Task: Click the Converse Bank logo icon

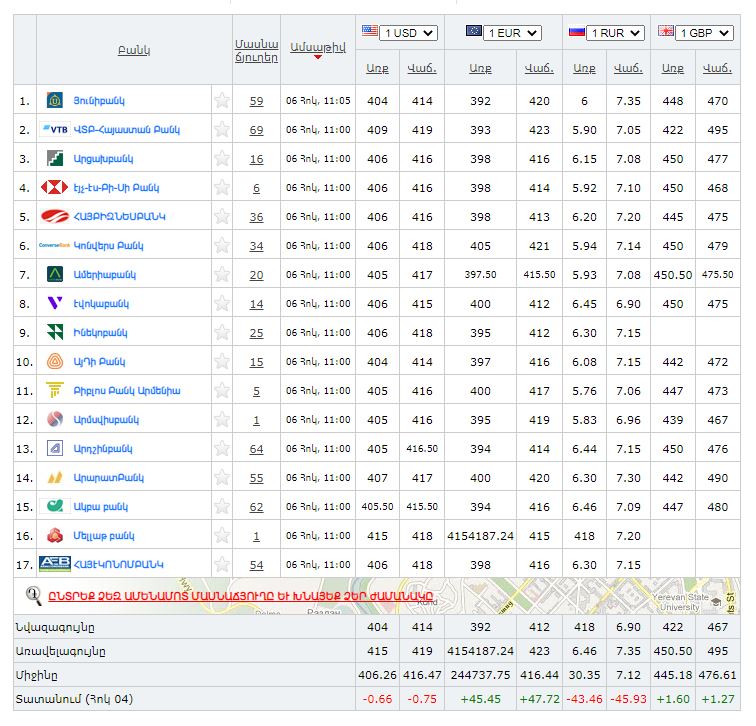Action: click(x=54, y=246)
